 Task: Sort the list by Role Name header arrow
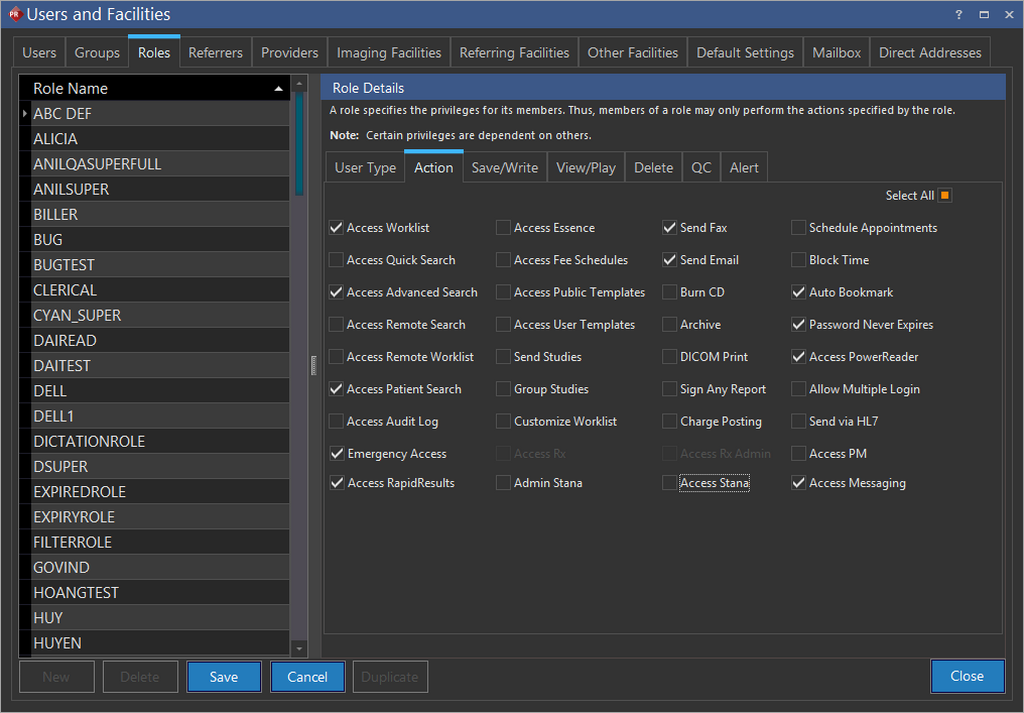(x=278, y=89)
